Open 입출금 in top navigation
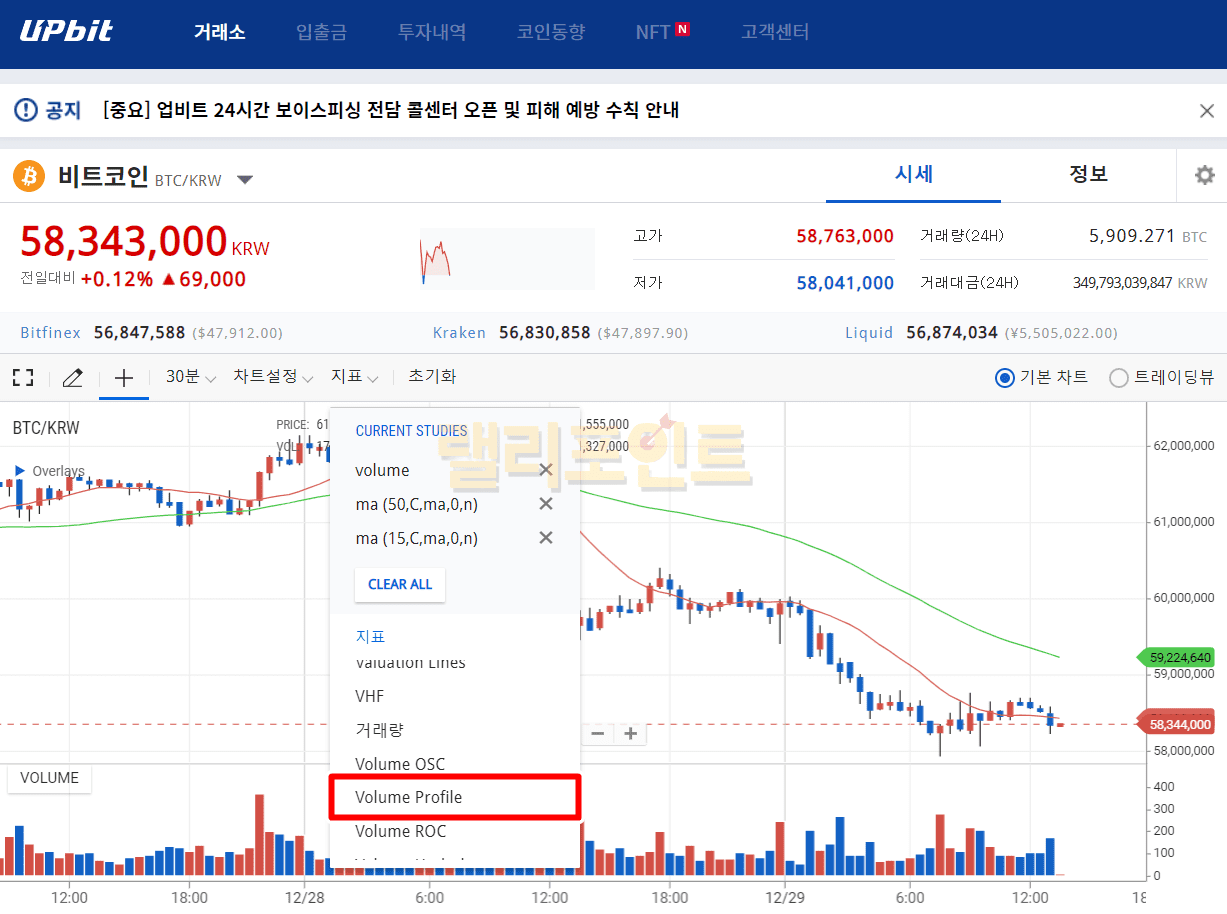1227x914 pixels. [321, 32]
